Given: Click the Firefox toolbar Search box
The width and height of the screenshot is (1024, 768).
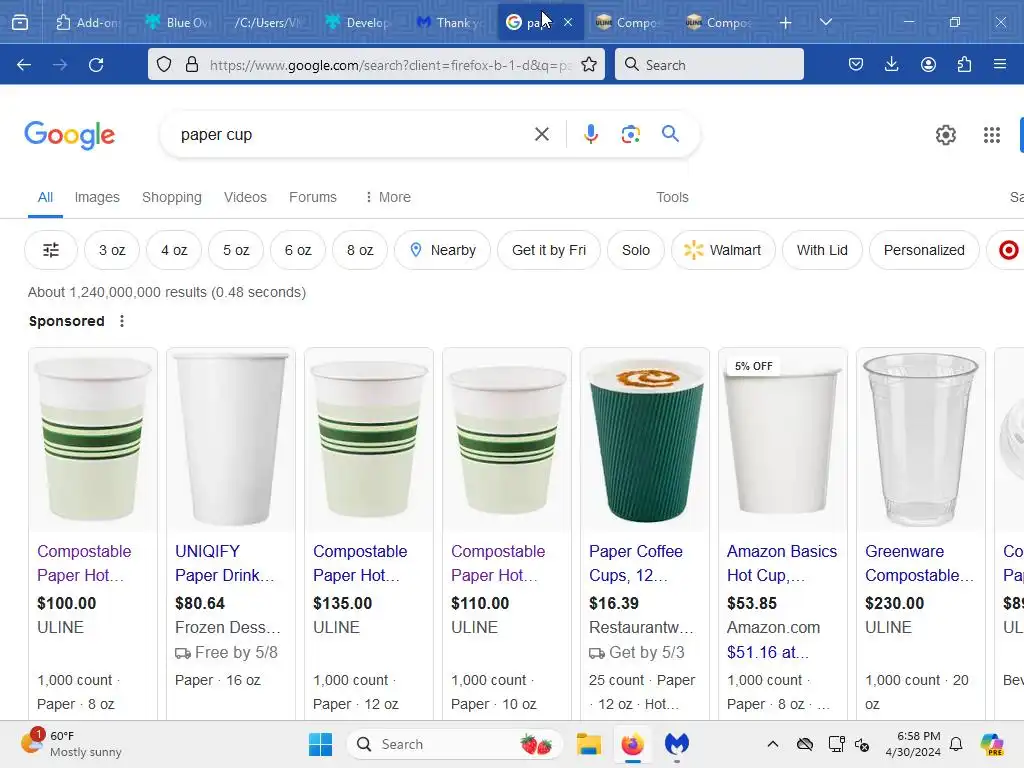Looking at the screenshot, I should click(709, 65).
